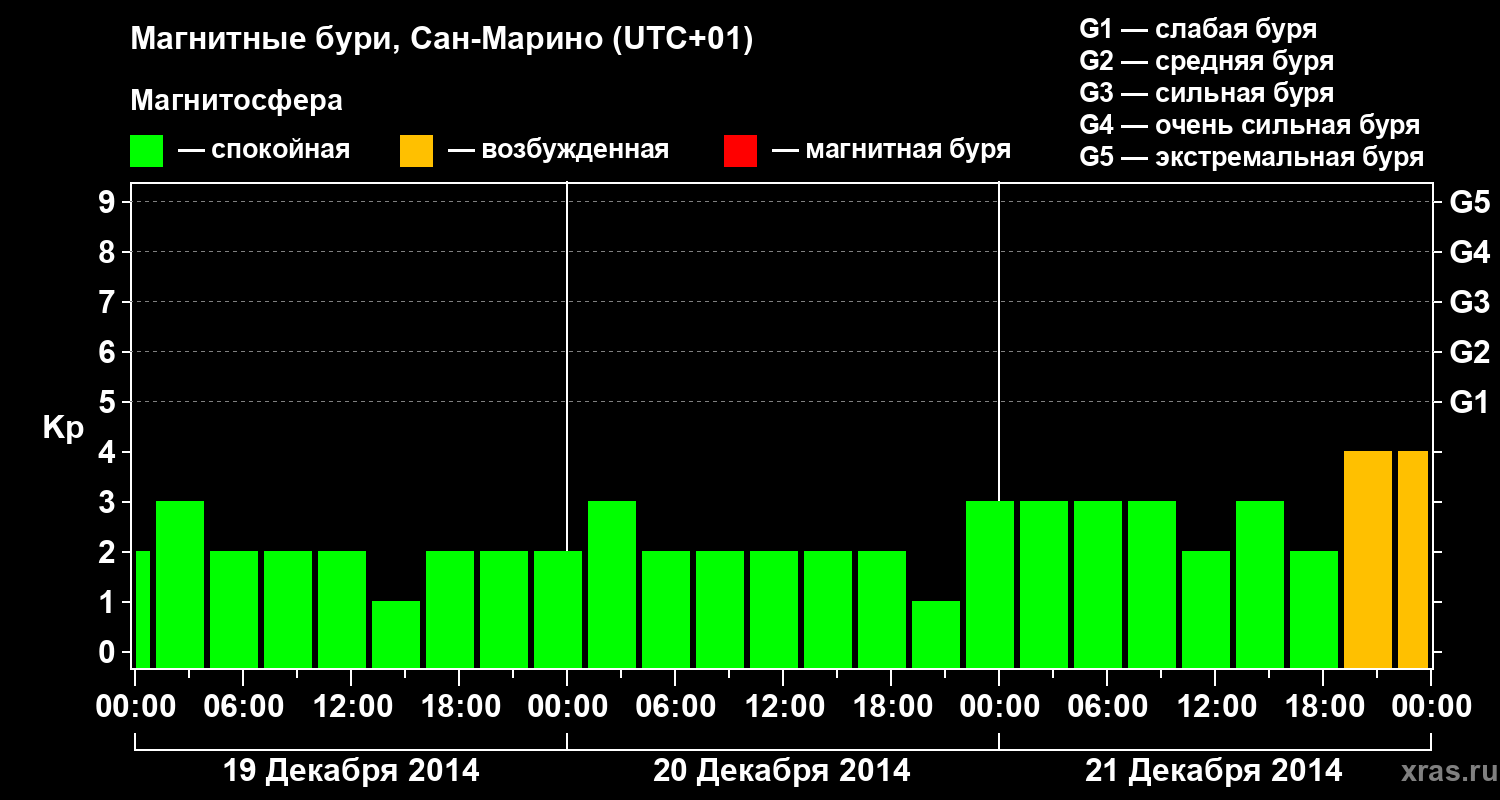Click the wider orange Kp 4 bar

pyautogui.click(x=1368, y=559)
